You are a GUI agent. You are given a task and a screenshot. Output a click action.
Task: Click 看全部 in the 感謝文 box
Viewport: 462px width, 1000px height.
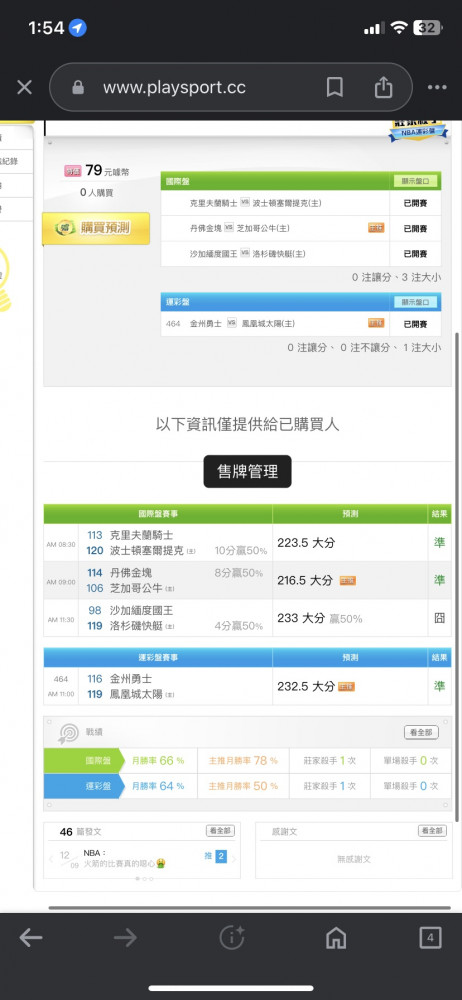[432, 831]
